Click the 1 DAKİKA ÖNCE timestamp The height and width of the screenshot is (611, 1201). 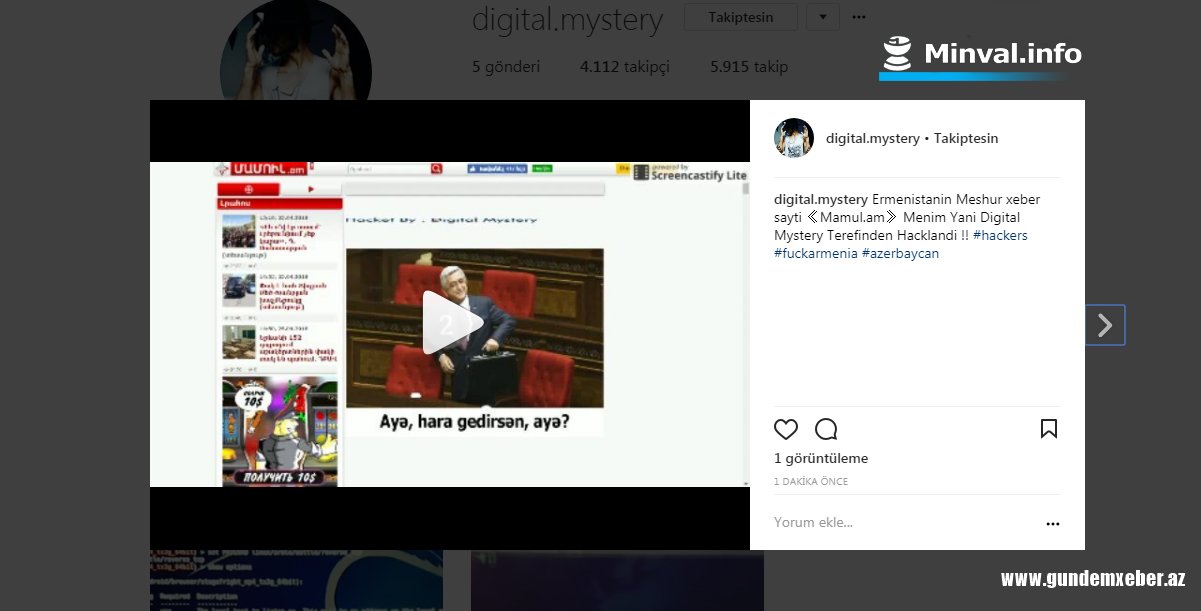tap(811, 482)
